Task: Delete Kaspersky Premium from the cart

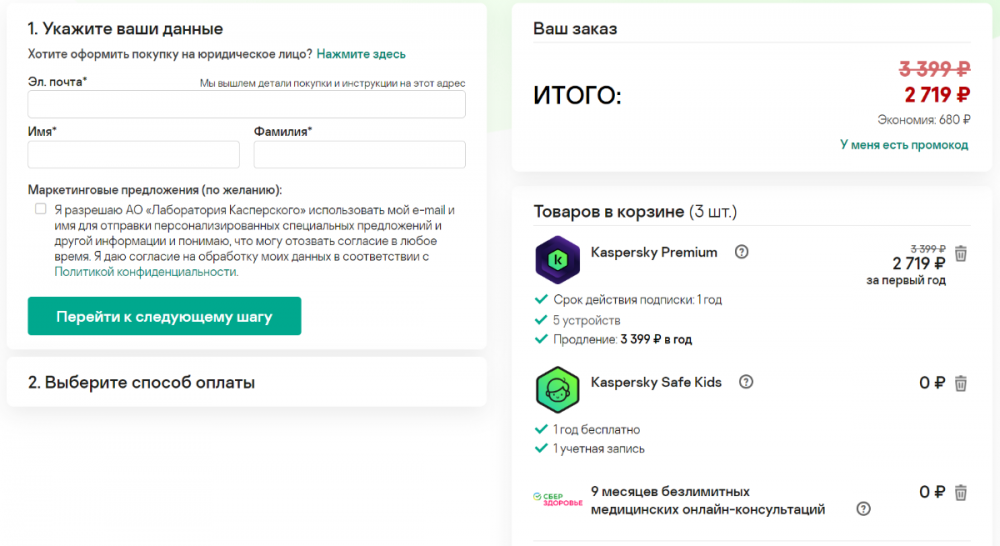Action: [x=961, y=253]
